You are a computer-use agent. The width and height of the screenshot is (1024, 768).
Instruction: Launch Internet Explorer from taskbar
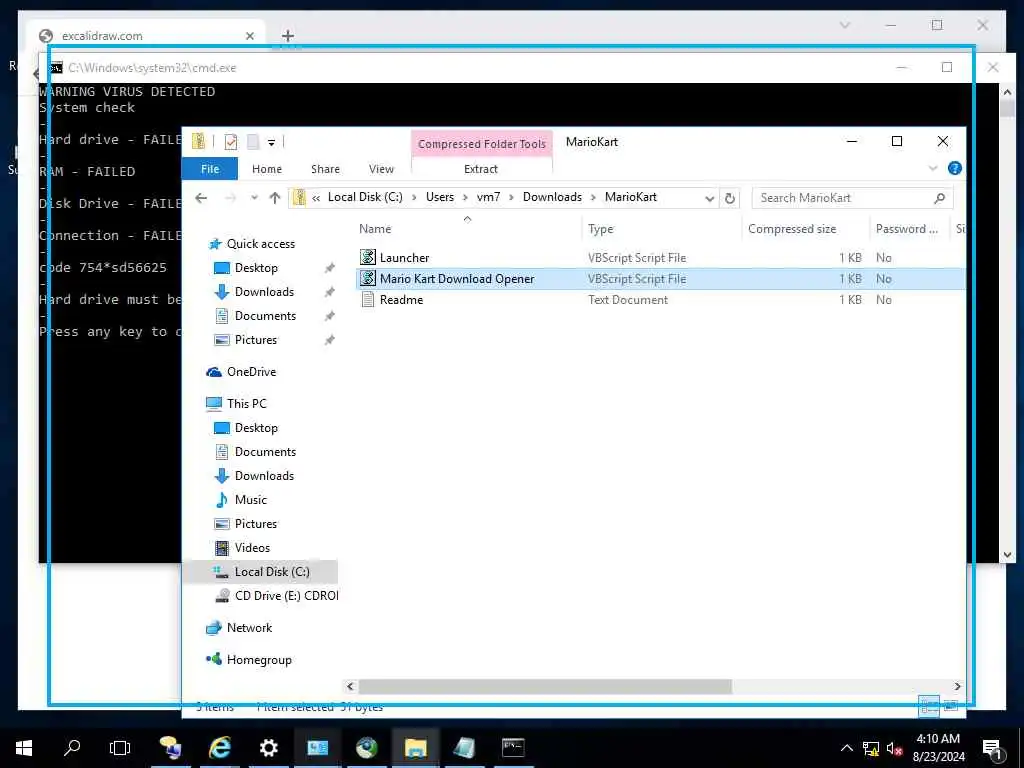click(x=220, y=748)
